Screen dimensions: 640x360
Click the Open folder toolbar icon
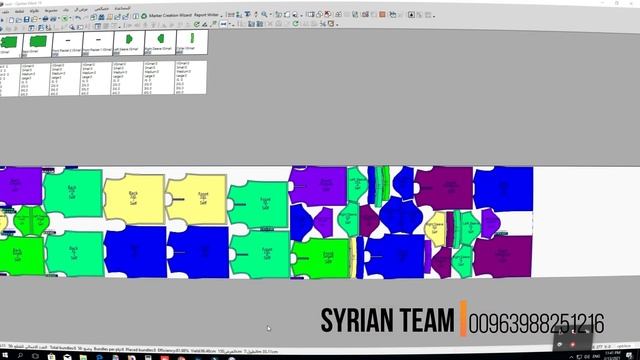[18, 20]
